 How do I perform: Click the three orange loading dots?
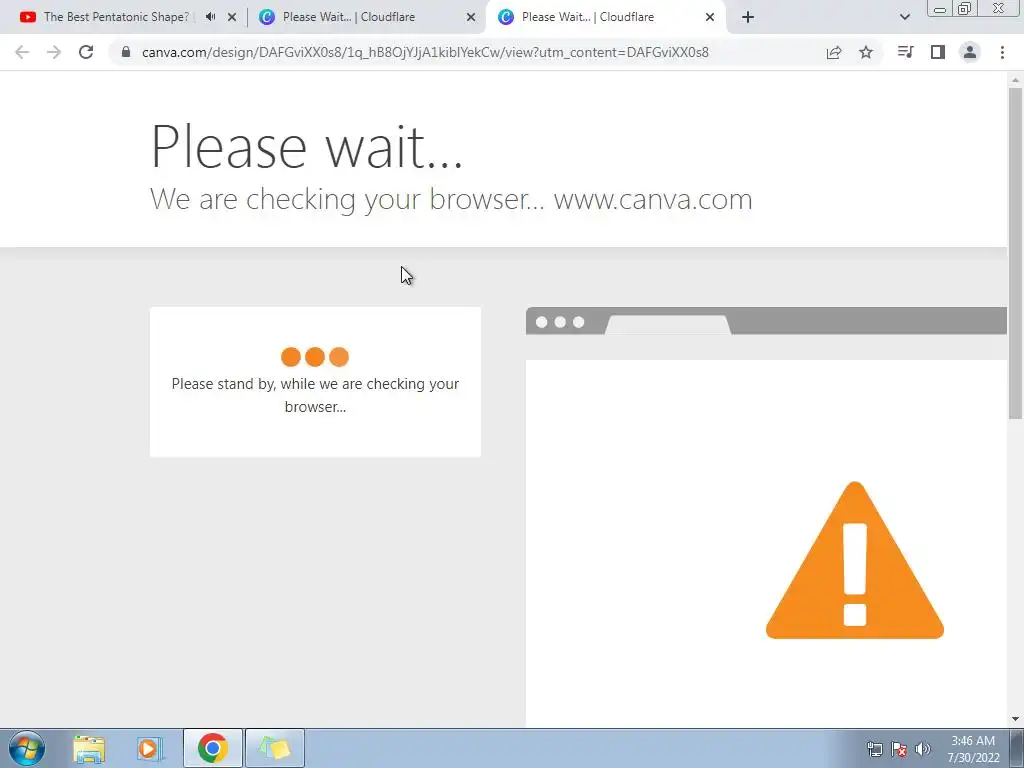point(315,357)
